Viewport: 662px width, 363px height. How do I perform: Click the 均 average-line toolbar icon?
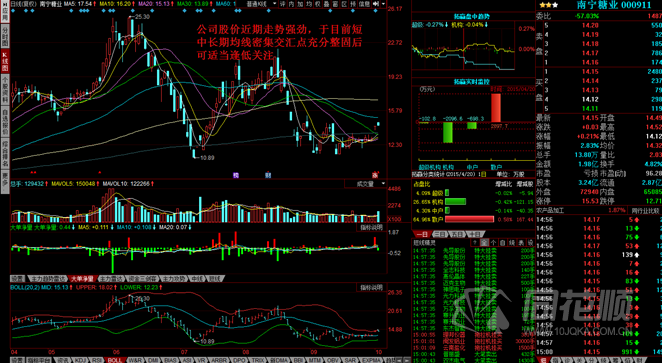tap(309, 4)
